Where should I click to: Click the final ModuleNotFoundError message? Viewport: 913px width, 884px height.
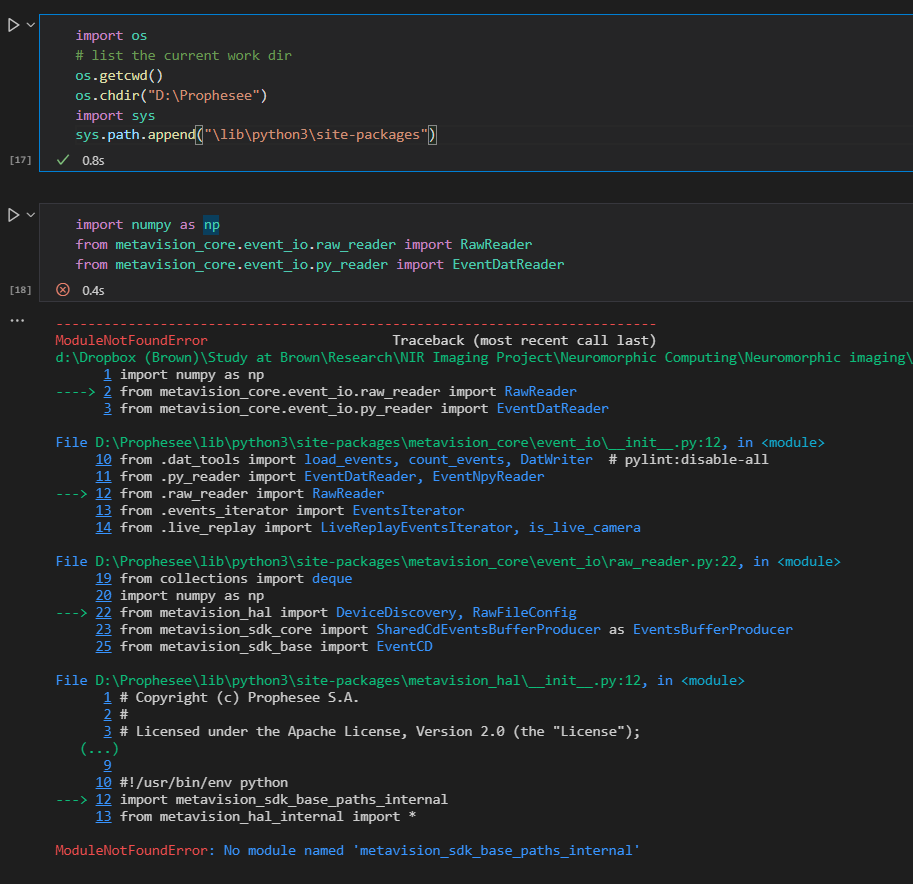point(348,850)
